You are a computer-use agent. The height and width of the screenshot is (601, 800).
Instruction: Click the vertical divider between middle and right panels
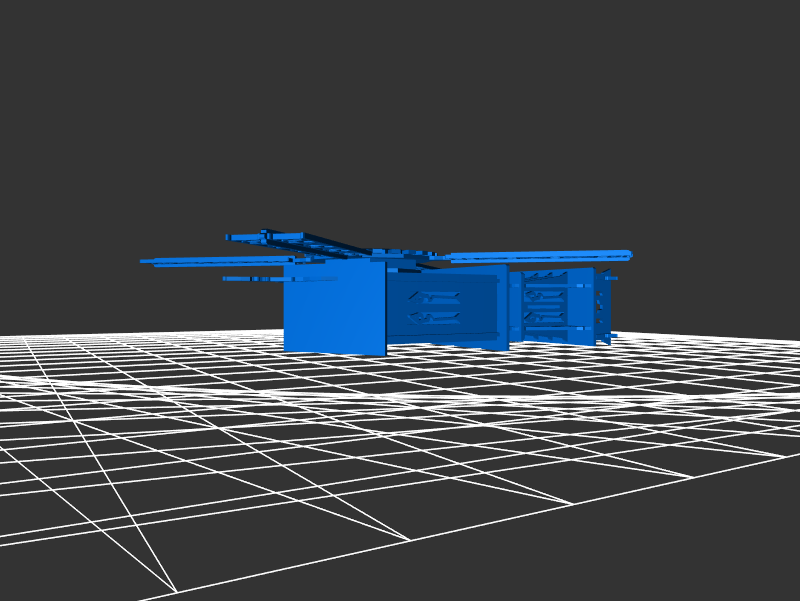point(513,310)
